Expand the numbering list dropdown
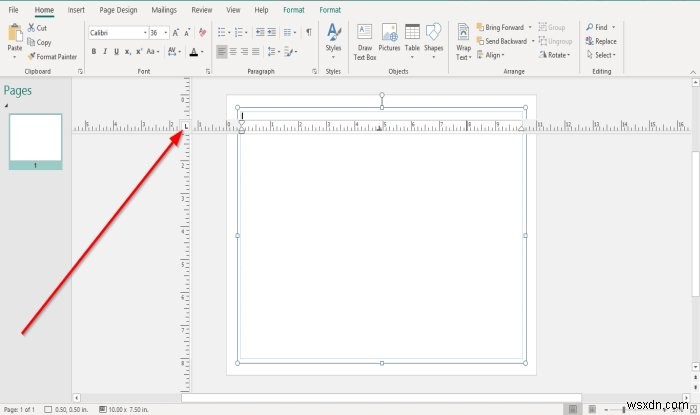700x415 pixels. point(246,33)
